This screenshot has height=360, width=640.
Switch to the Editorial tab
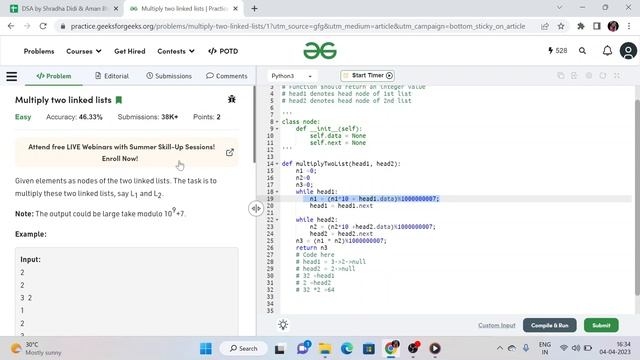[112, 76]
